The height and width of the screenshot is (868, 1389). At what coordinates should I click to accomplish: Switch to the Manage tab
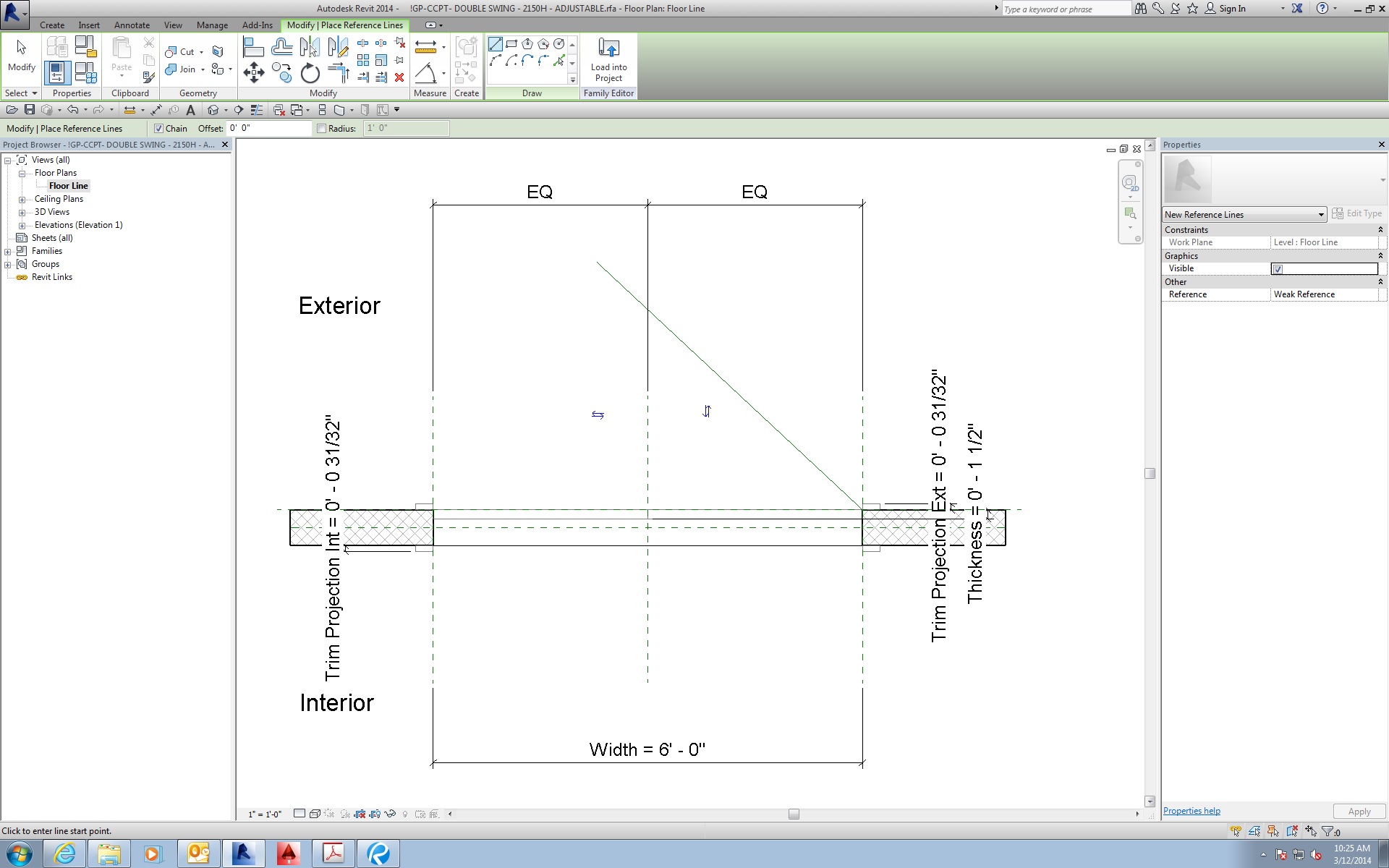click(212, 25)
